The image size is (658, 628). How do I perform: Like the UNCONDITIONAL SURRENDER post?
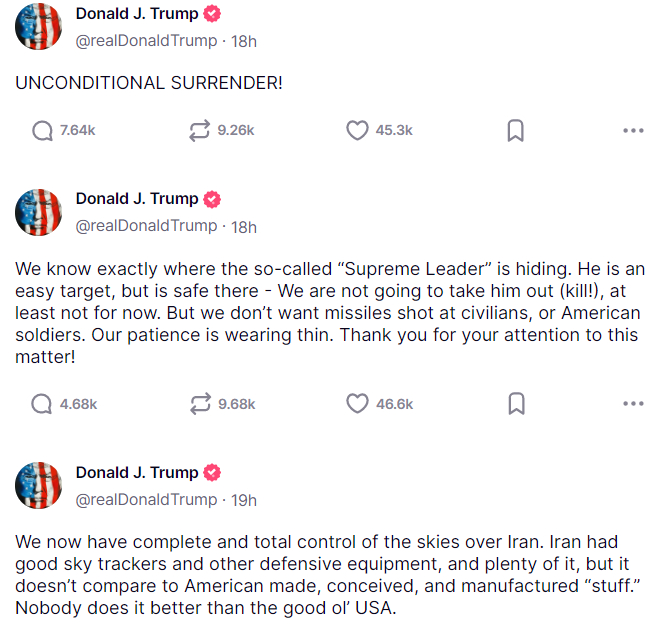point(357,131)
